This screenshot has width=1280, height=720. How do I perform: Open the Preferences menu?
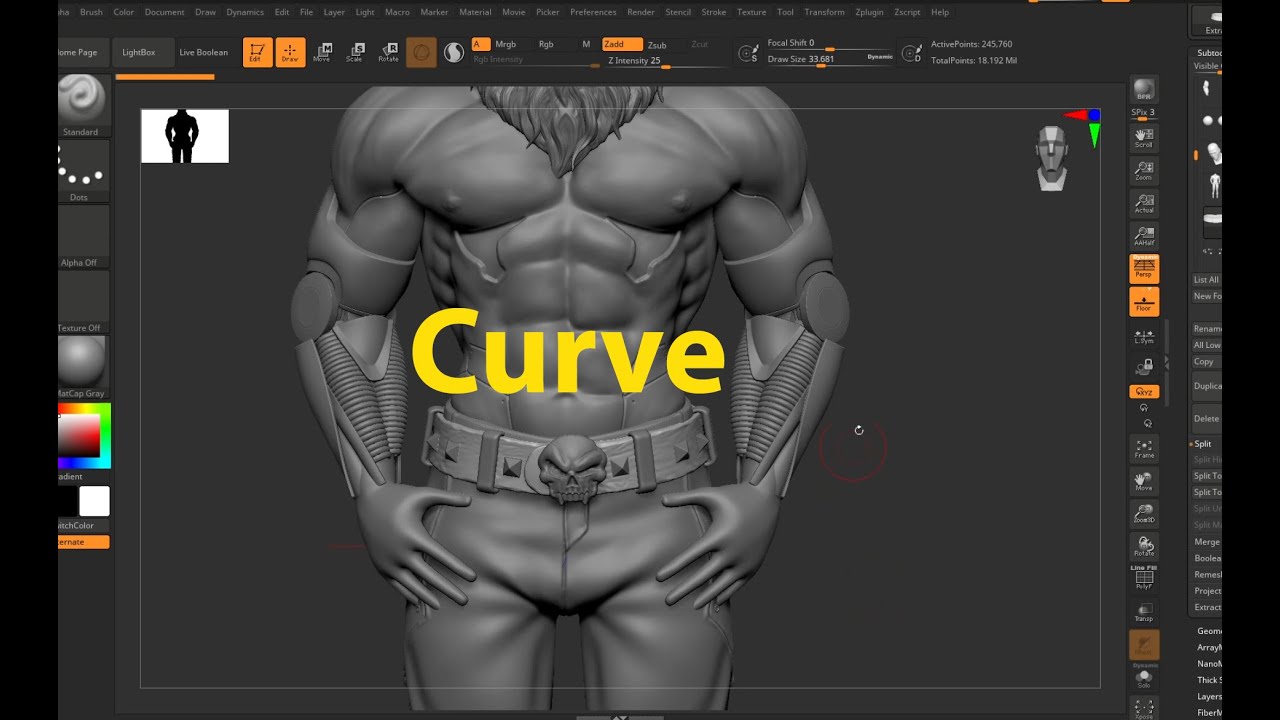click(593, 12)
